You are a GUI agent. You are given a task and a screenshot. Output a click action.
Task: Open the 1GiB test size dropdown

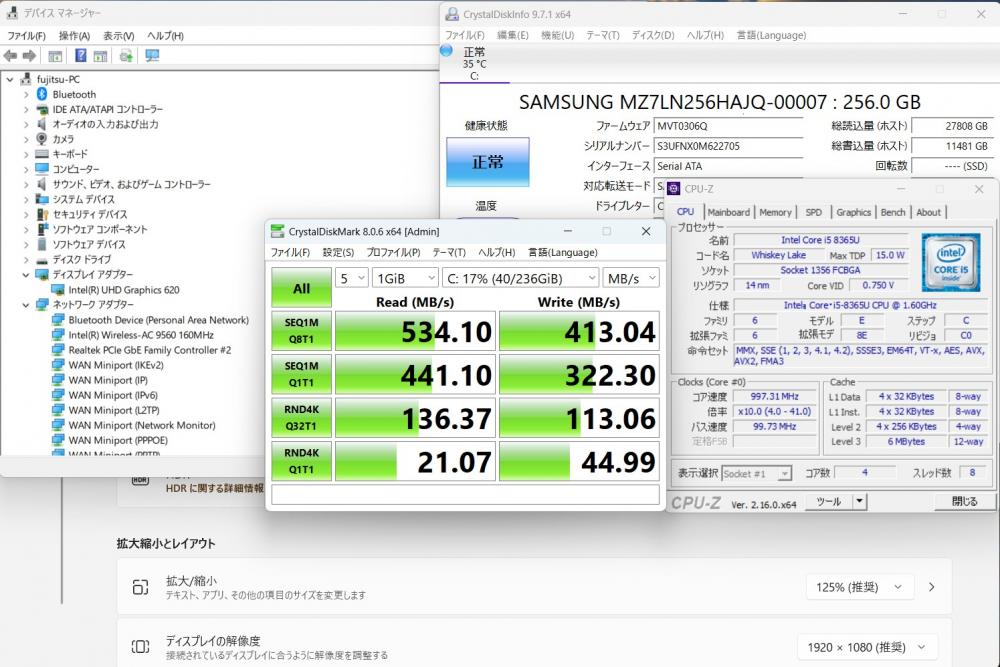coord(404,278)
